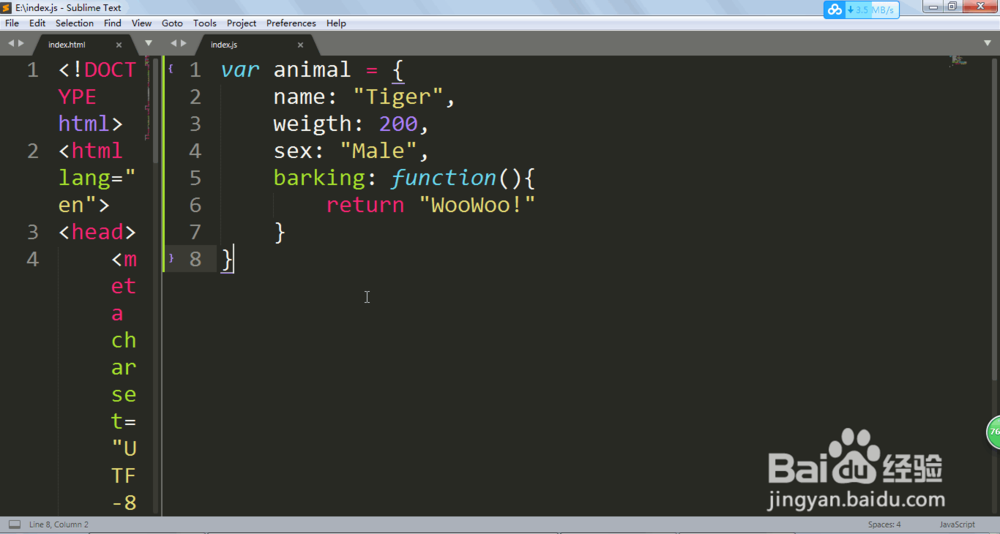This screenshot has height=534, width=1000.
Task: Click the minimap of the index.html pane
Action: click(147, 98)
